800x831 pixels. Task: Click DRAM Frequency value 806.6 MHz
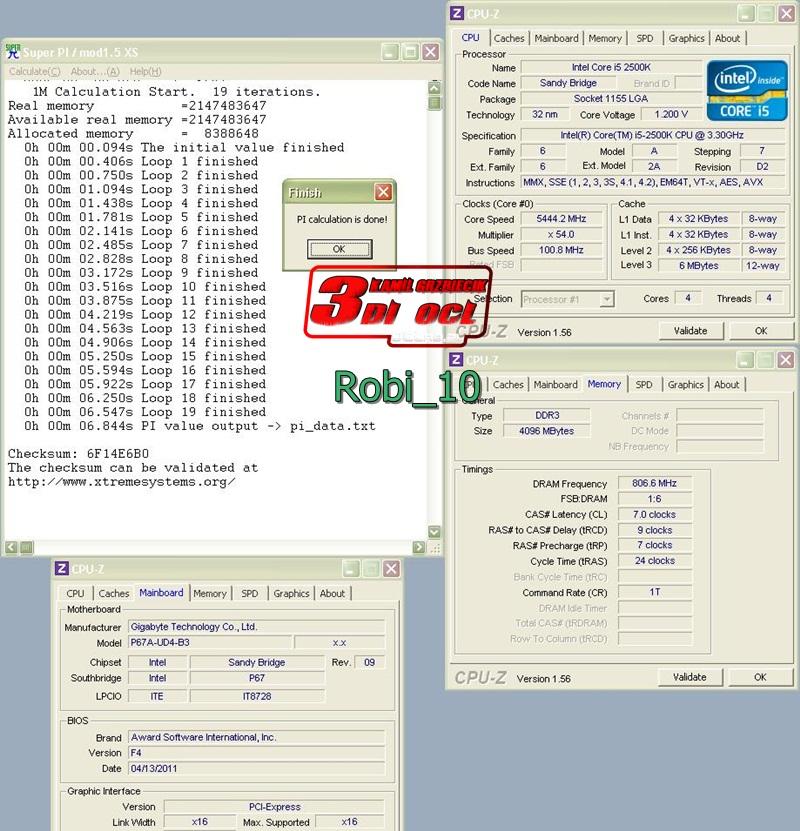654,483
